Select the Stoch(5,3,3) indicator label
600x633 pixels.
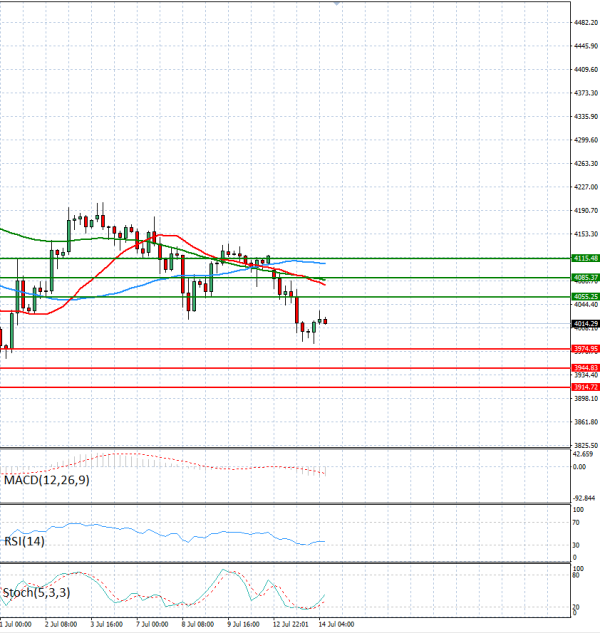pos(36,593)
